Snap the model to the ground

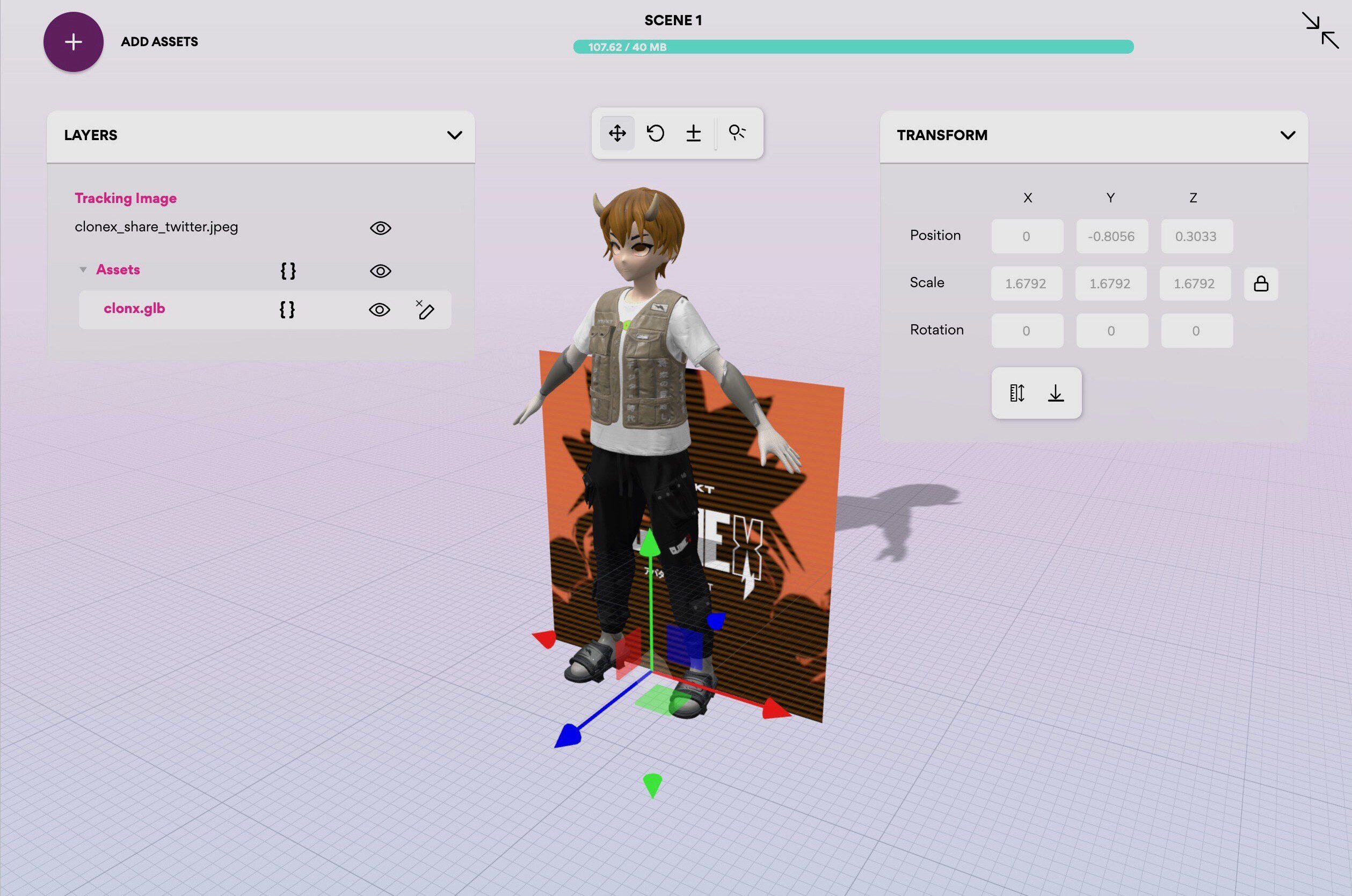(1056, 392)
